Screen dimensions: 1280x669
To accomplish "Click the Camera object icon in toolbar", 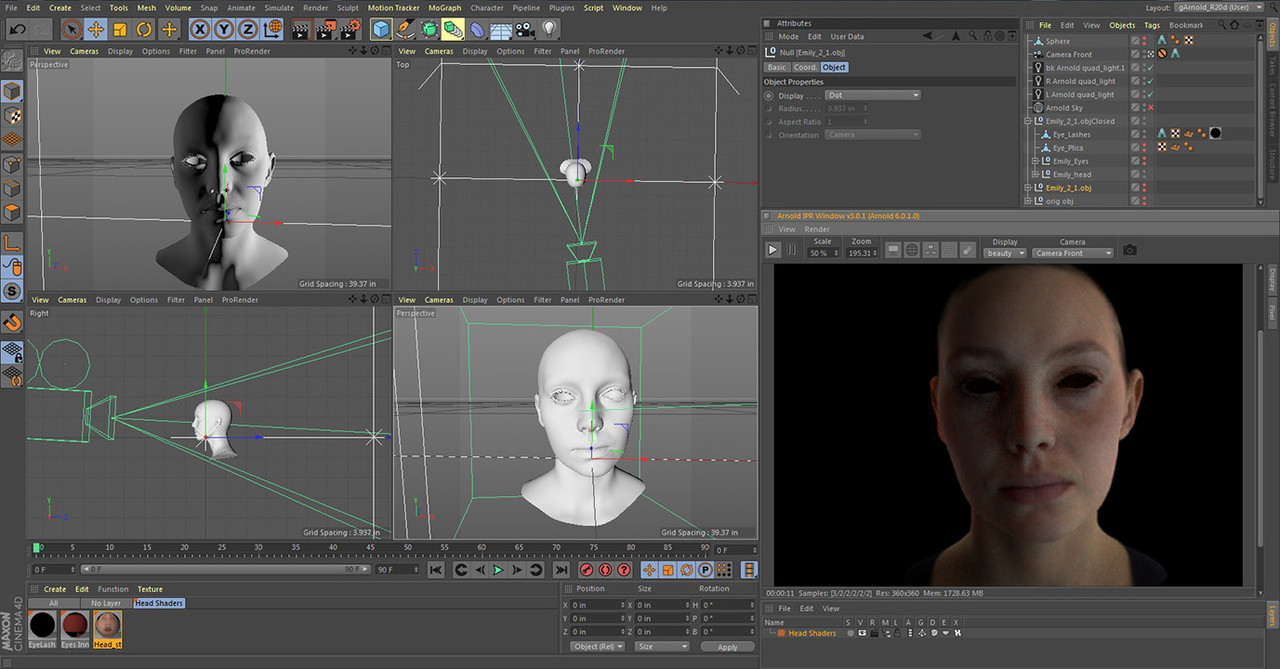I will [x=524, y=29].
